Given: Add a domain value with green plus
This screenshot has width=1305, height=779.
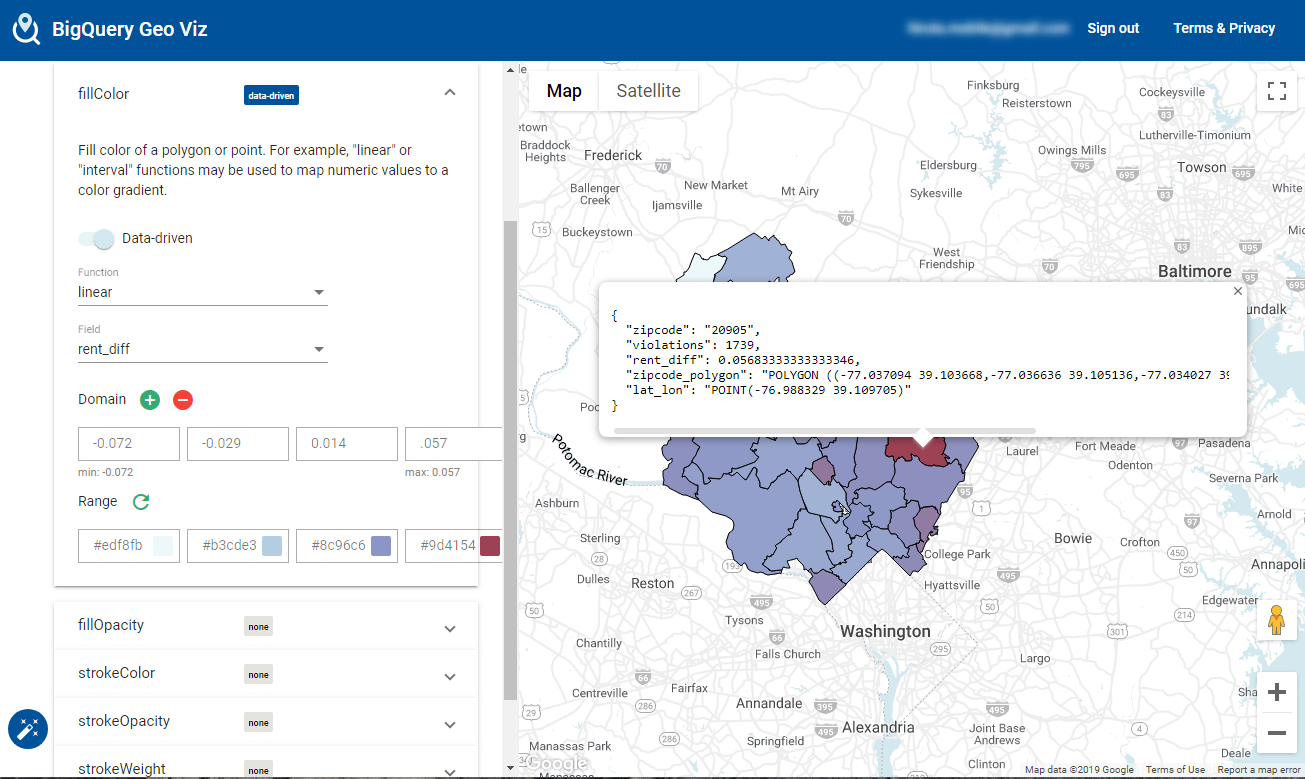Looking at the screenshot, I should coord(150,400).
